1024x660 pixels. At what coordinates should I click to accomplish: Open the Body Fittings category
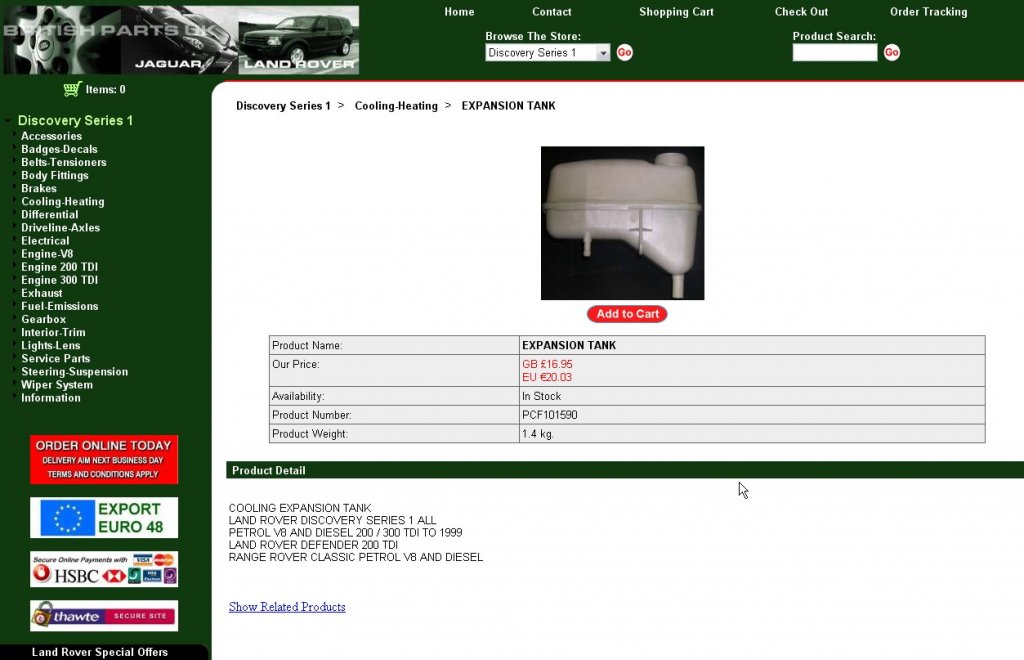[x=54, y=175]
